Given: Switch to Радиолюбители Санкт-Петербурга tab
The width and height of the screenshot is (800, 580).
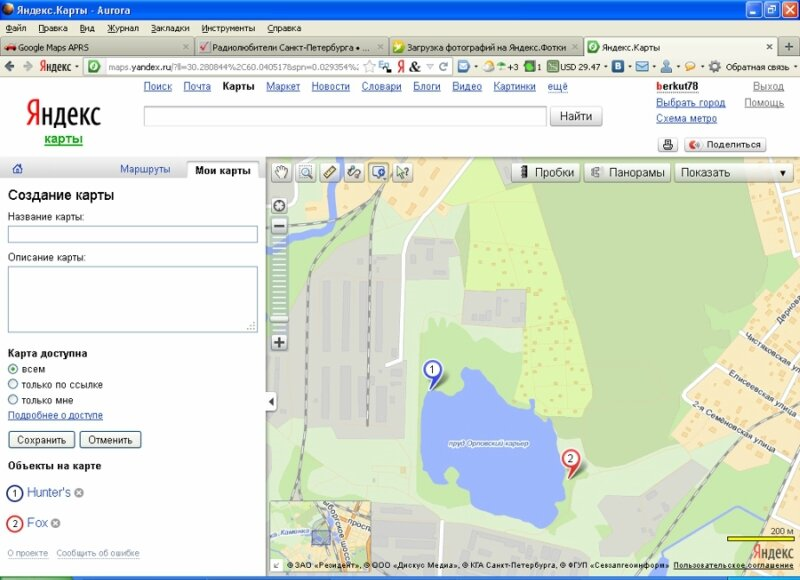Looking at the screenshot, I should [x=292, y=47].
